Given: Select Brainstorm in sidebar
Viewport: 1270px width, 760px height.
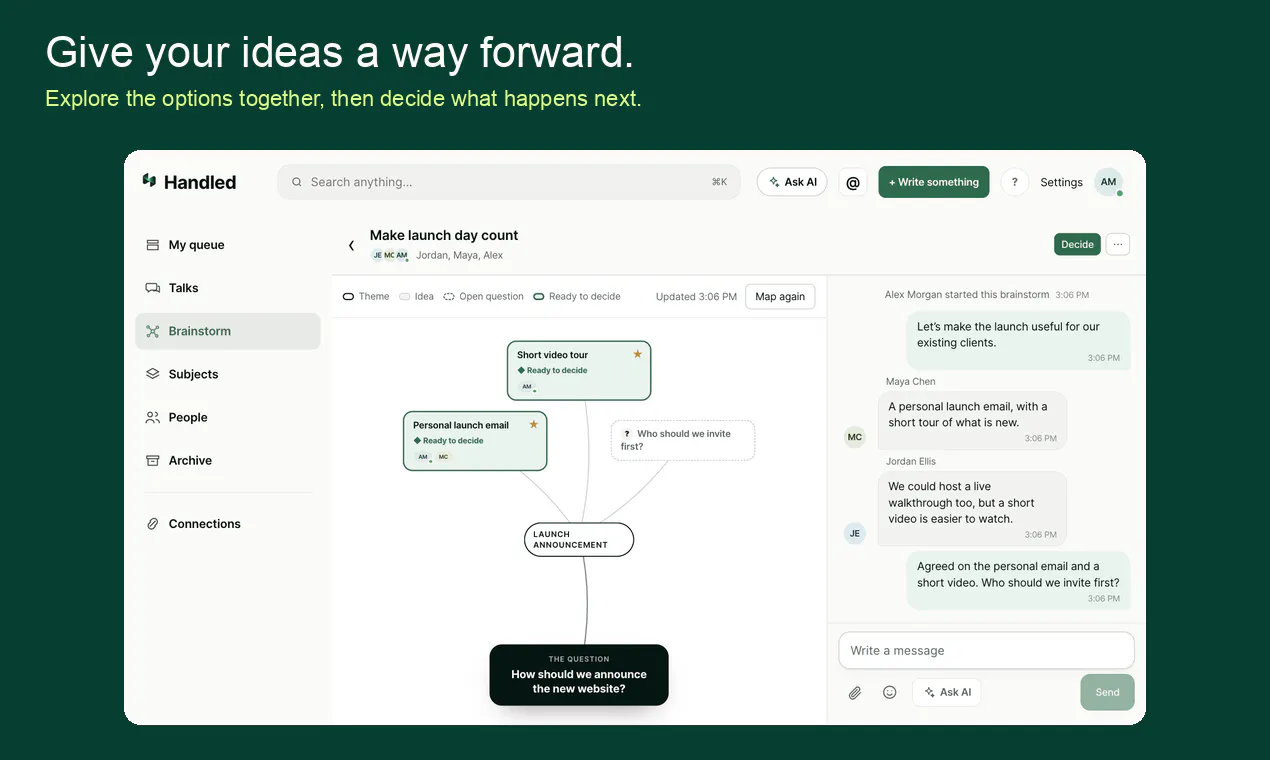Looking at the screenshot, I should [228, 331].
